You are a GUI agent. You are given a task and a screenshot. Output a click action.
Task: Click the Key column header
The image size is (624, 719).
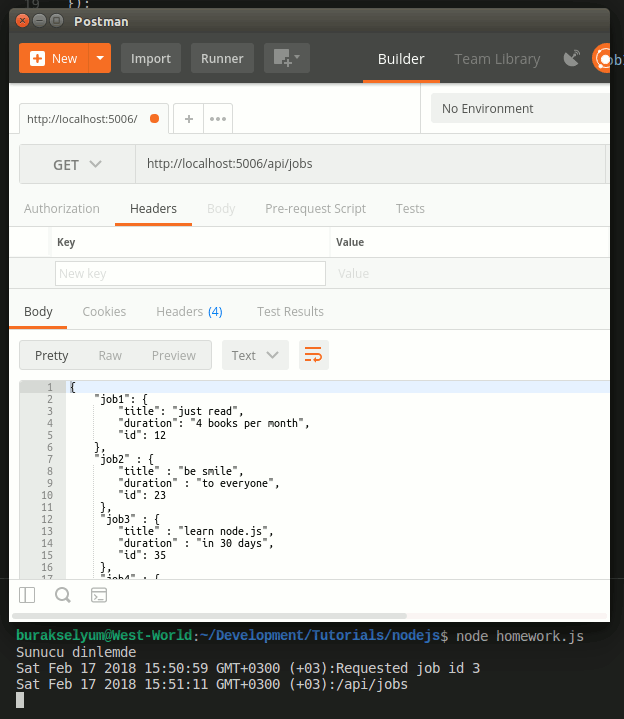click(x=66, y=242)
